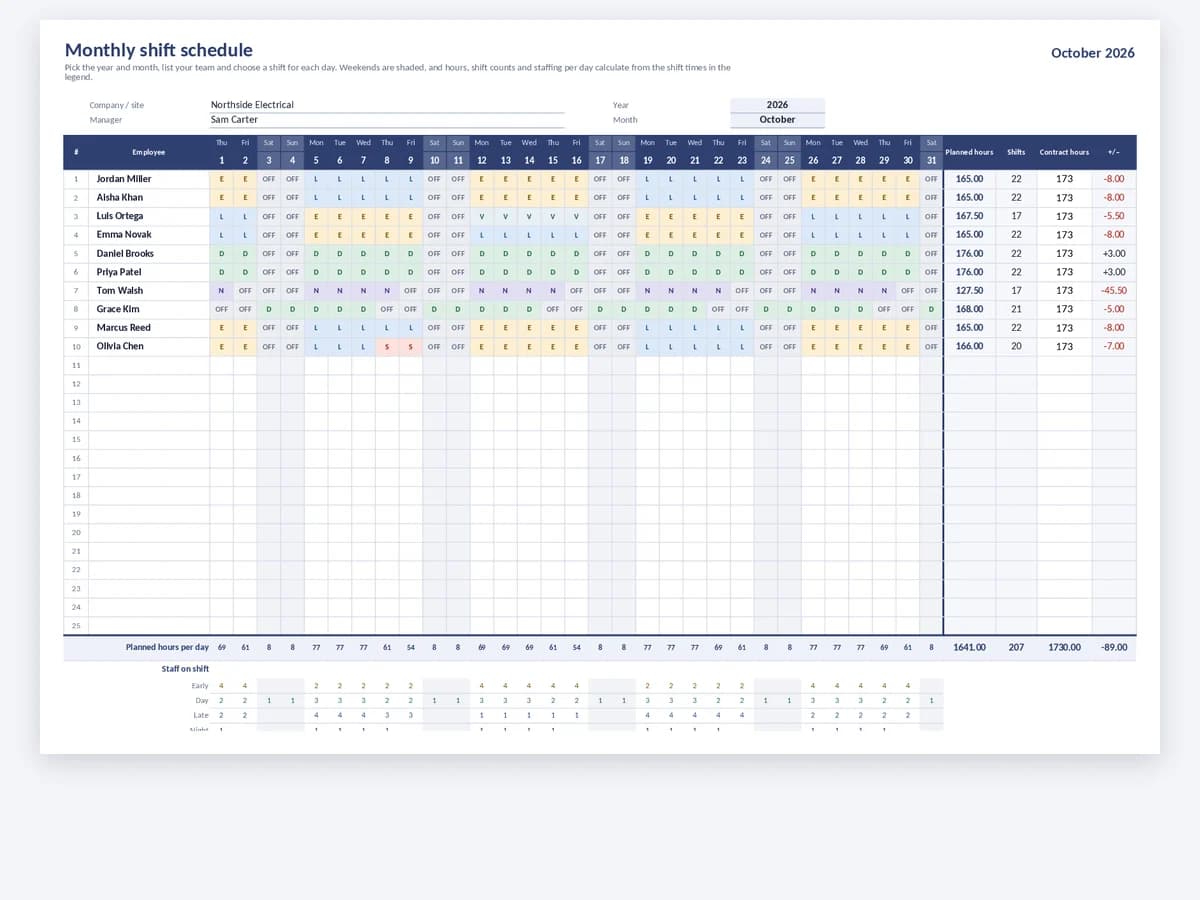Screen dimensions: 1200x900
Task: Edit the Manager field Sam Carter
Action: click(x=387, y=120)
